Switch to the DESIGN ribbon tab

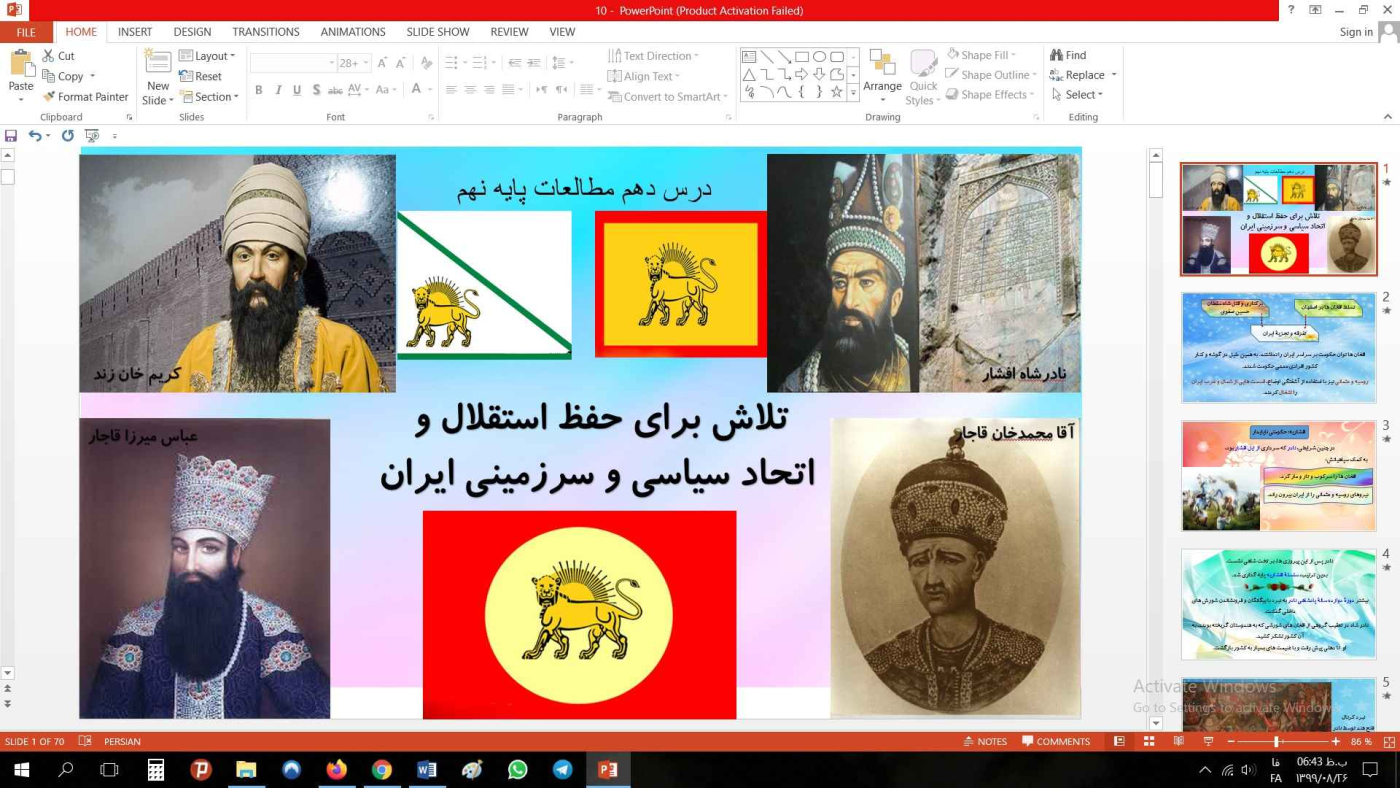[192, 32]
